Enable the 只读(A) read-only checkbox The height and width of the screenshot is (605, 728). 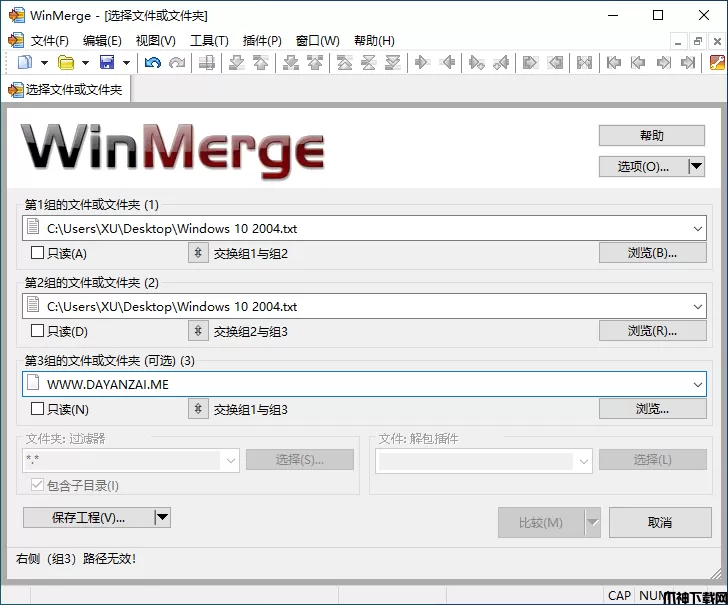[x=37, y=253]
